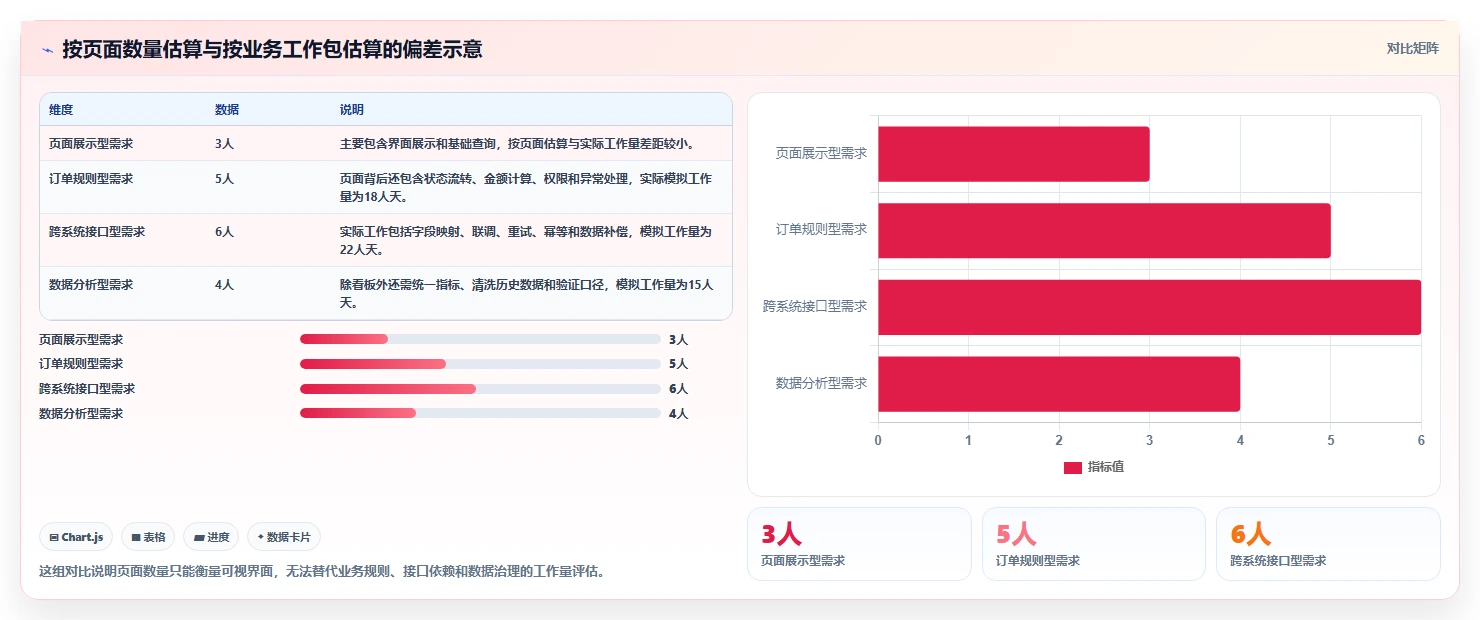The width and height of the screenshot is (1480, 620).
Task: Click the 订单规则型需求 chart bar
Action: point(1104,230)
